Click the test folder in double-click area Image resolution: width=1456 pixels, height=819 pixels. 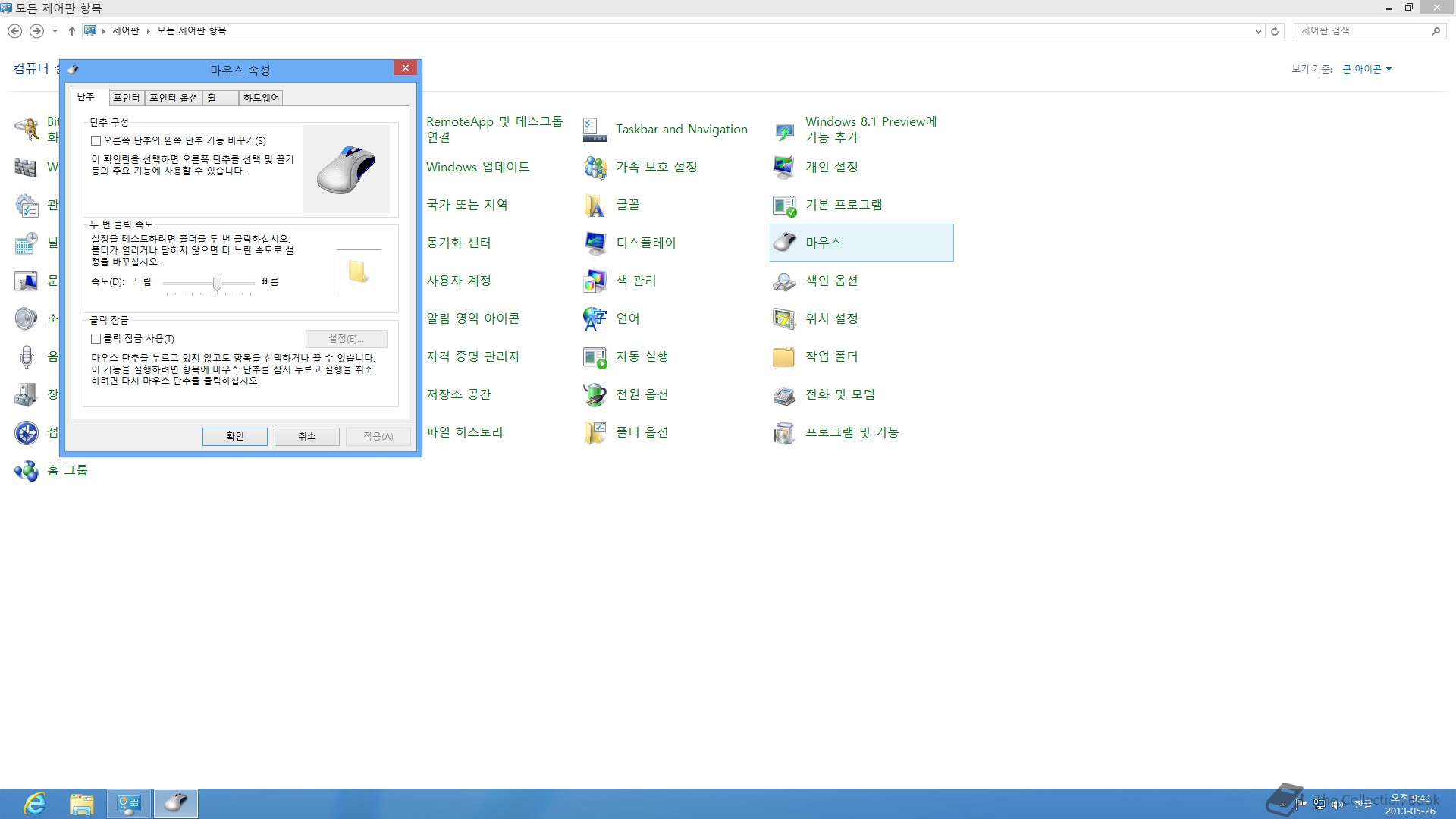coord(359,271)
